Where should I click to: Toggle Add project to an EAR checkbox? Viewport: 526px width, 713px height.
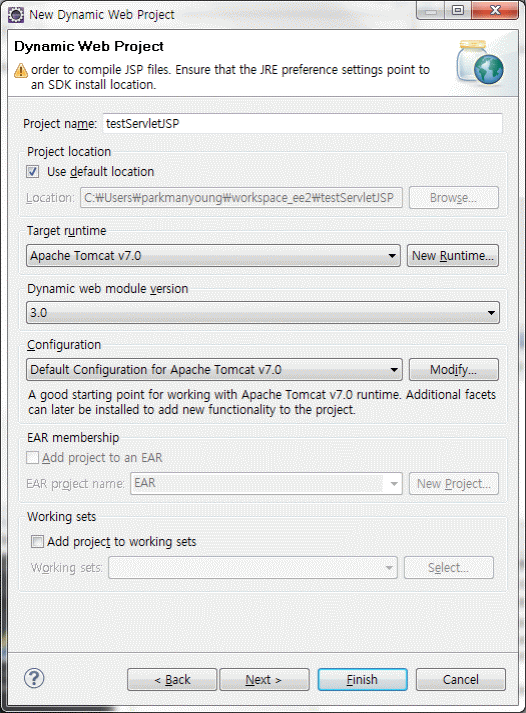click(32, 457)
